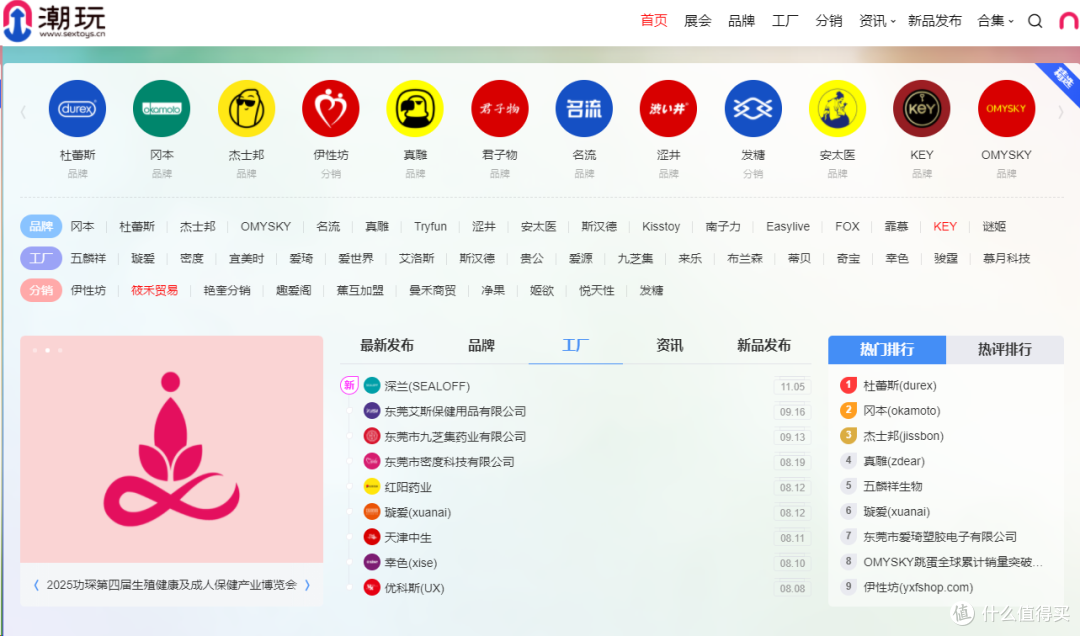Open the search magnifier icon
1080x636 pixels.
1035,21
